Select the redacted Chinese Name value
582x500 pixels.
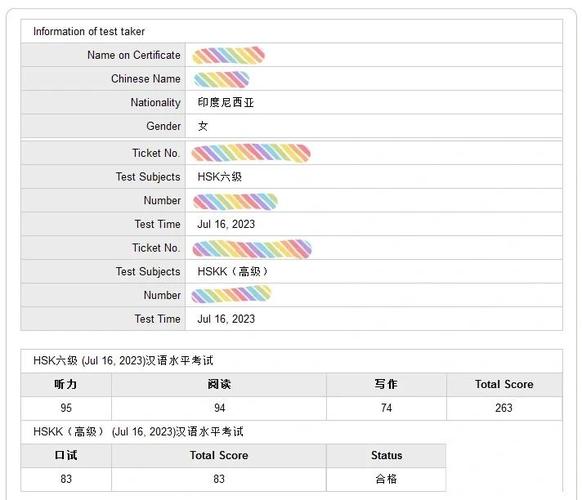pyautogui.click(x=221, y=79)
